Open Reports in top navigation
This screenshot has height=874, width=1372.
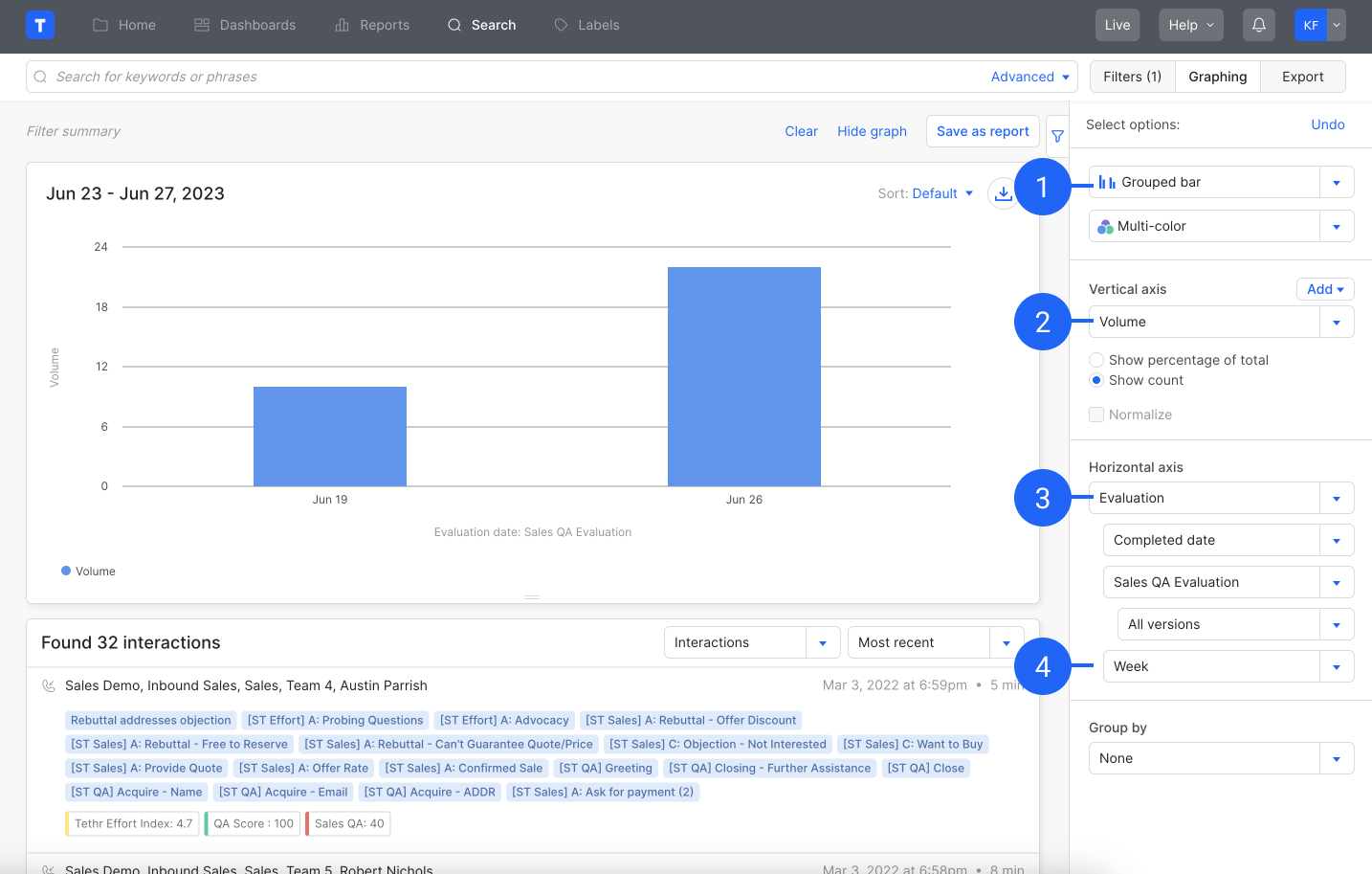372,25
